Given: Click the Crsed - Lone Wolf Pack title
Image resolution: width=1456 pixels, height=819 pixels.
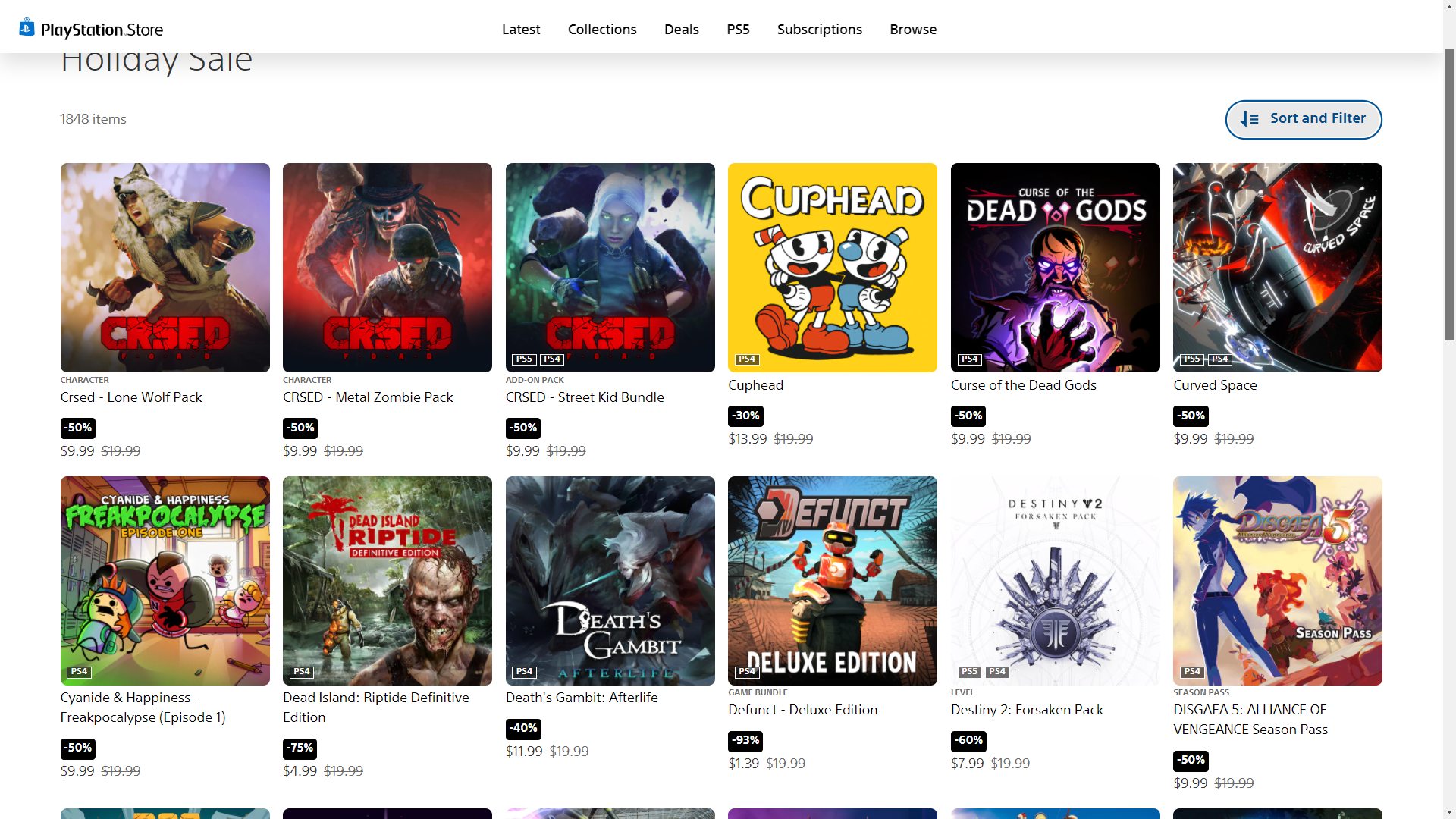Looking at the screenshot, I should tap(131, 397).
